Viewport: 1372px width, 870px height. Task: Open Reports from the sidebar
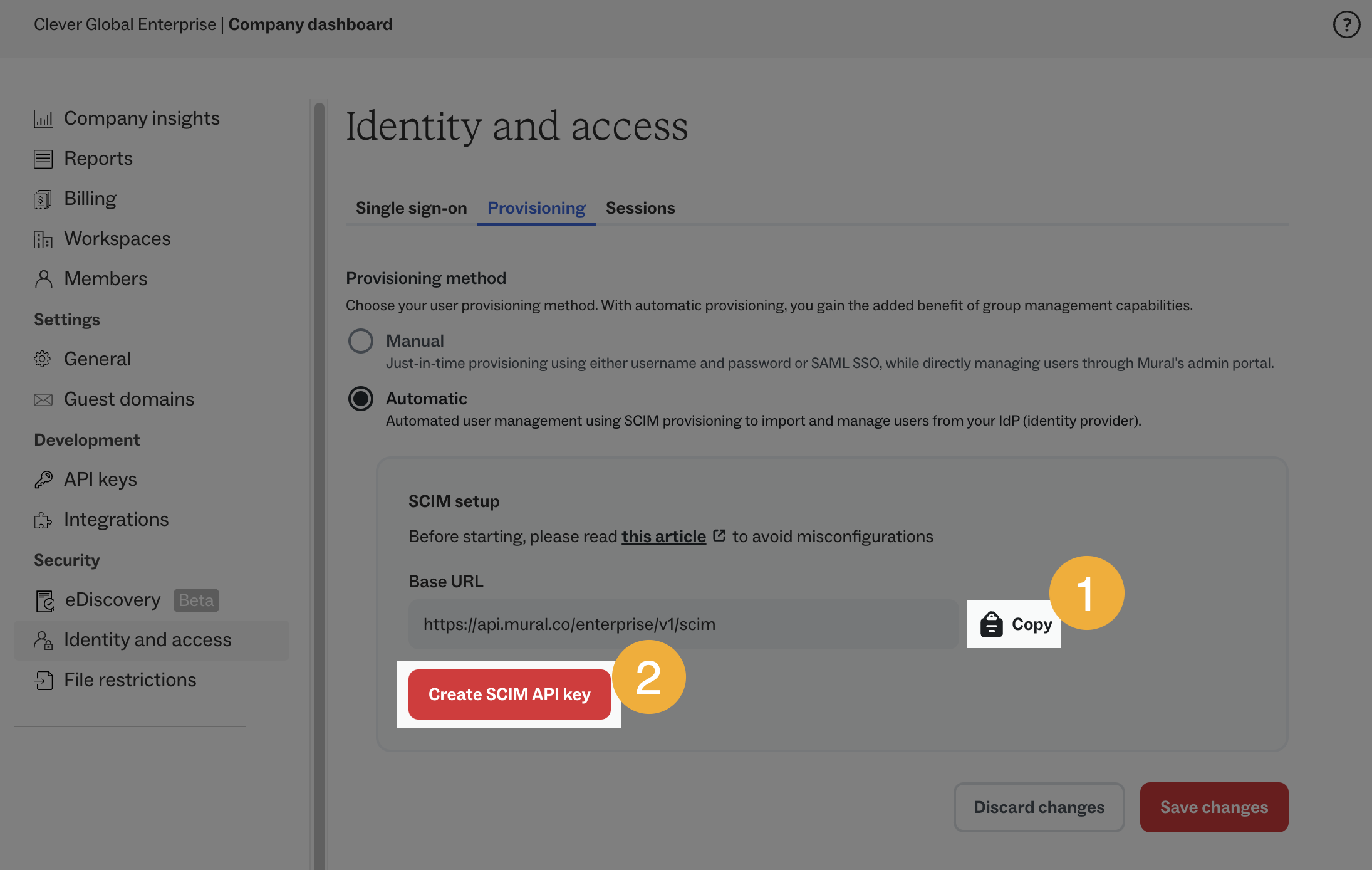[98, 159]
